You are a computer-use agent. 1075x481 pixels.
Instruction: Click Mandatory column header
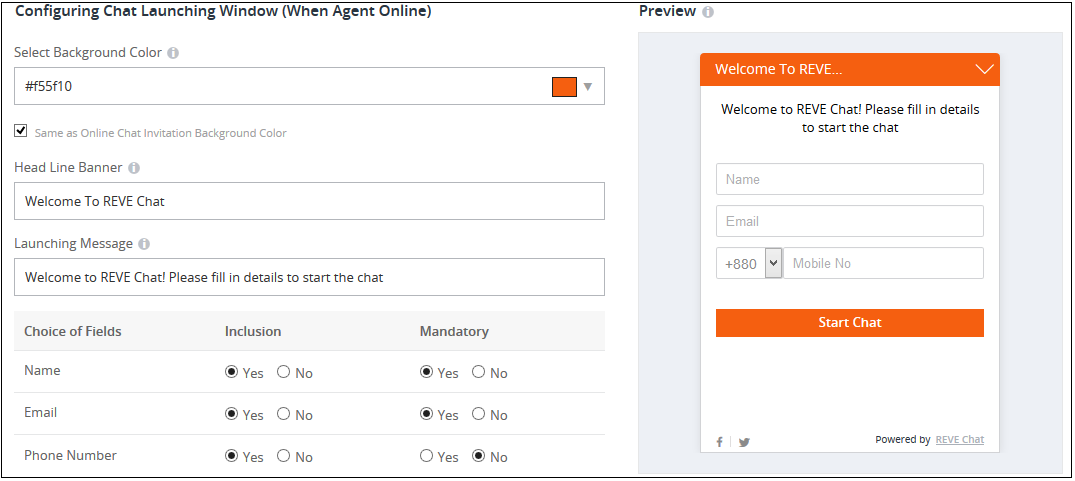(454, 332)
